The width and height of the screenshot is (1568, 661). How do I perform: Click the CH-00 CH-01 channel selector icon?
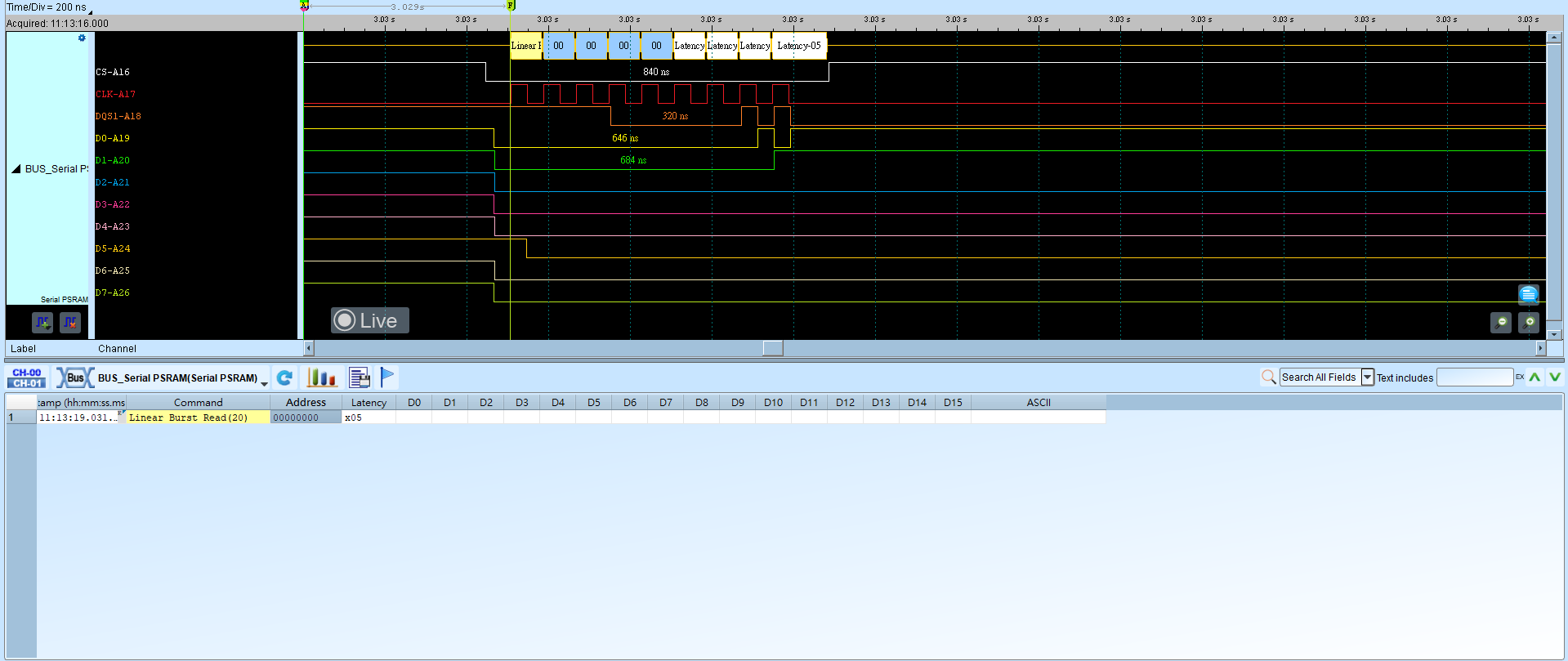pos(27,377)
